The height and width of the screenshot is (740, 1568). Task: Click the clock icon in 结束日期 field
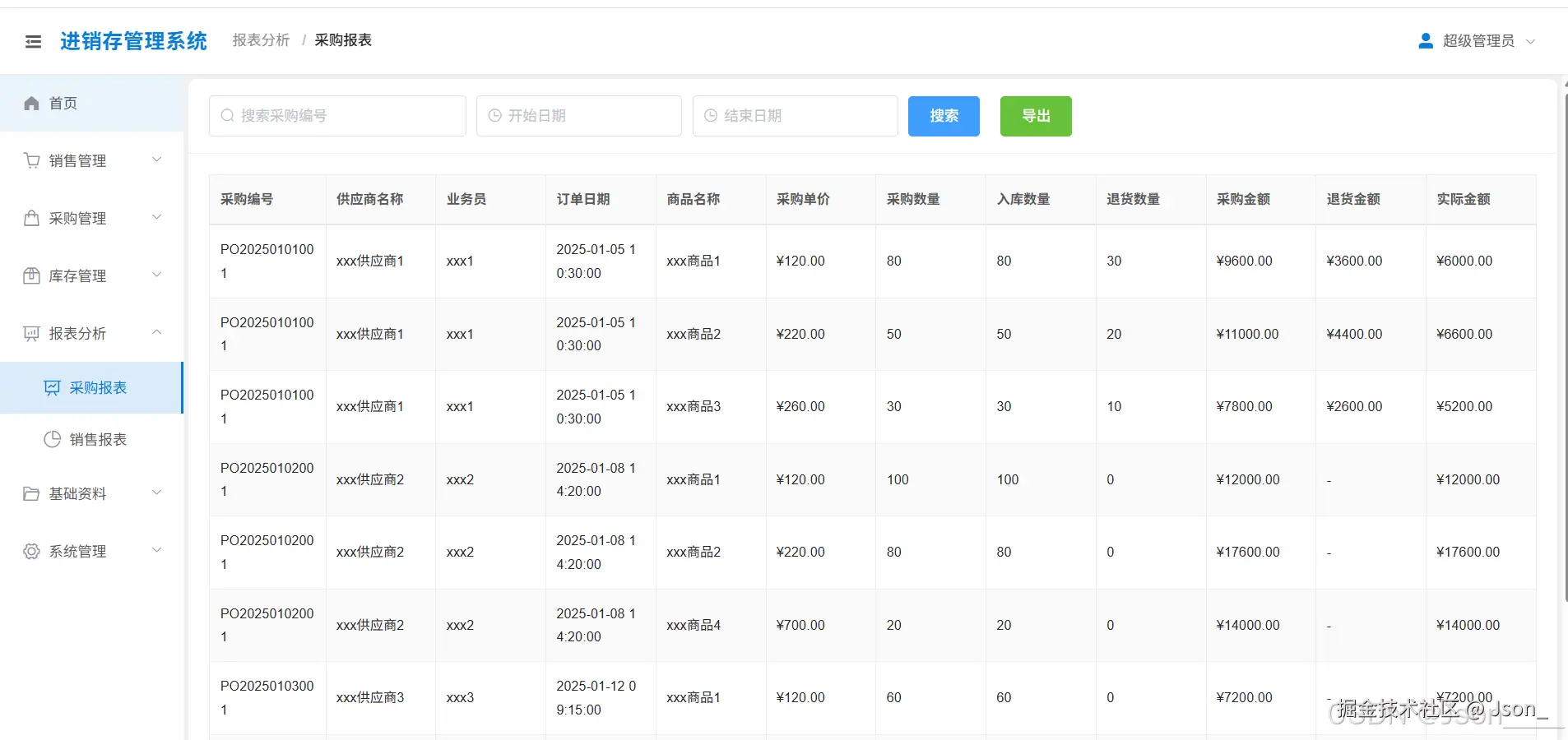pos(711,116)
